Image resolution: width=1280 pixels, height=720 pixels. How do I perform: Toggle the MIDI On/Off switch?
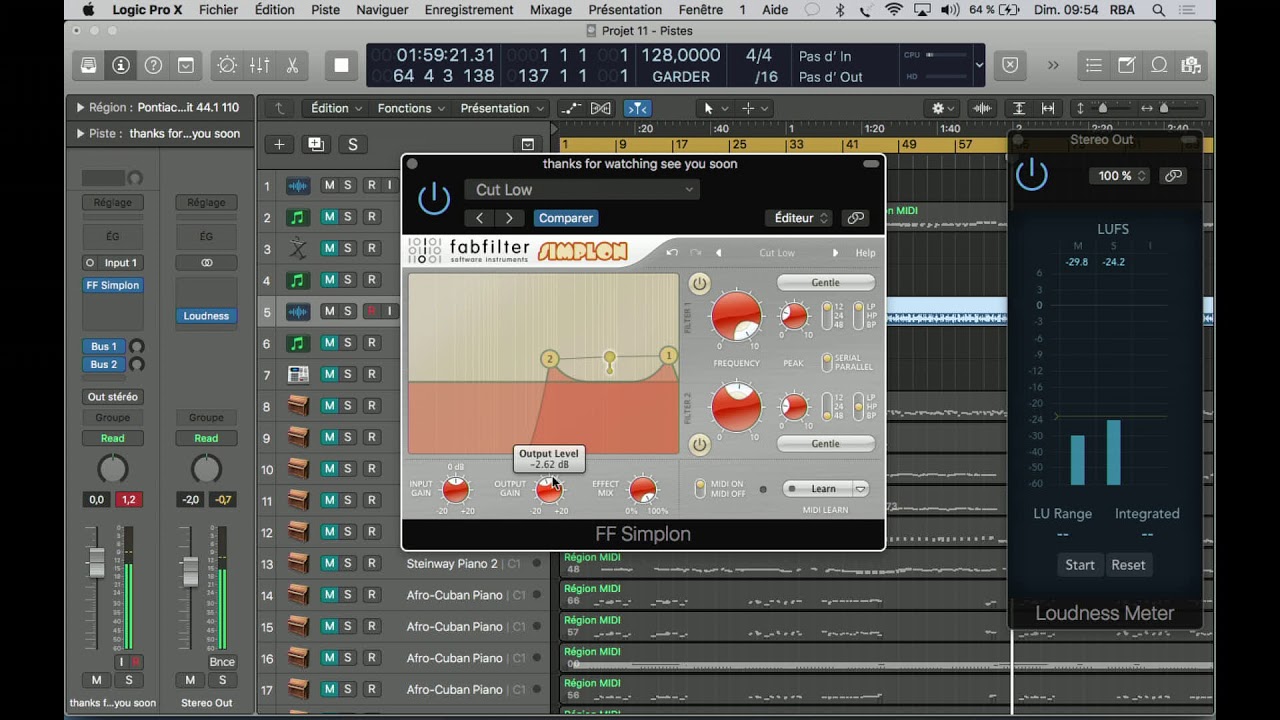pyautogui.click(x=701, y=489)
